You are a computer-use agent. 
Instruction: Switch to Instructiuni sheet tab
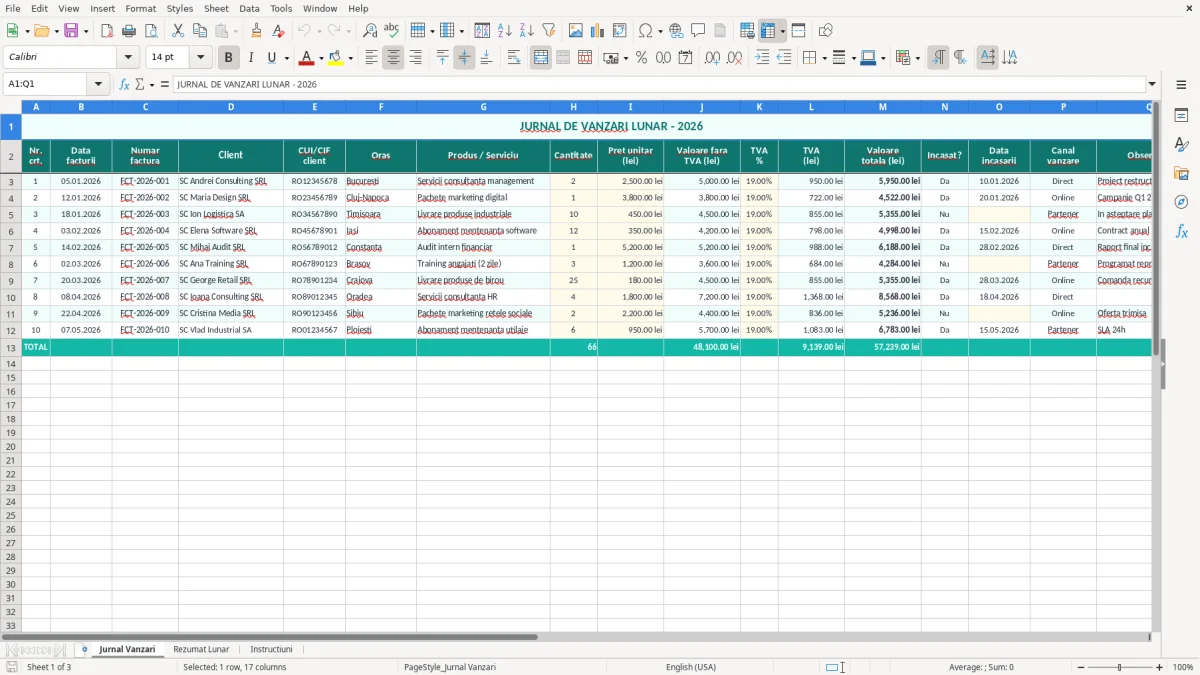pos(271,649)
